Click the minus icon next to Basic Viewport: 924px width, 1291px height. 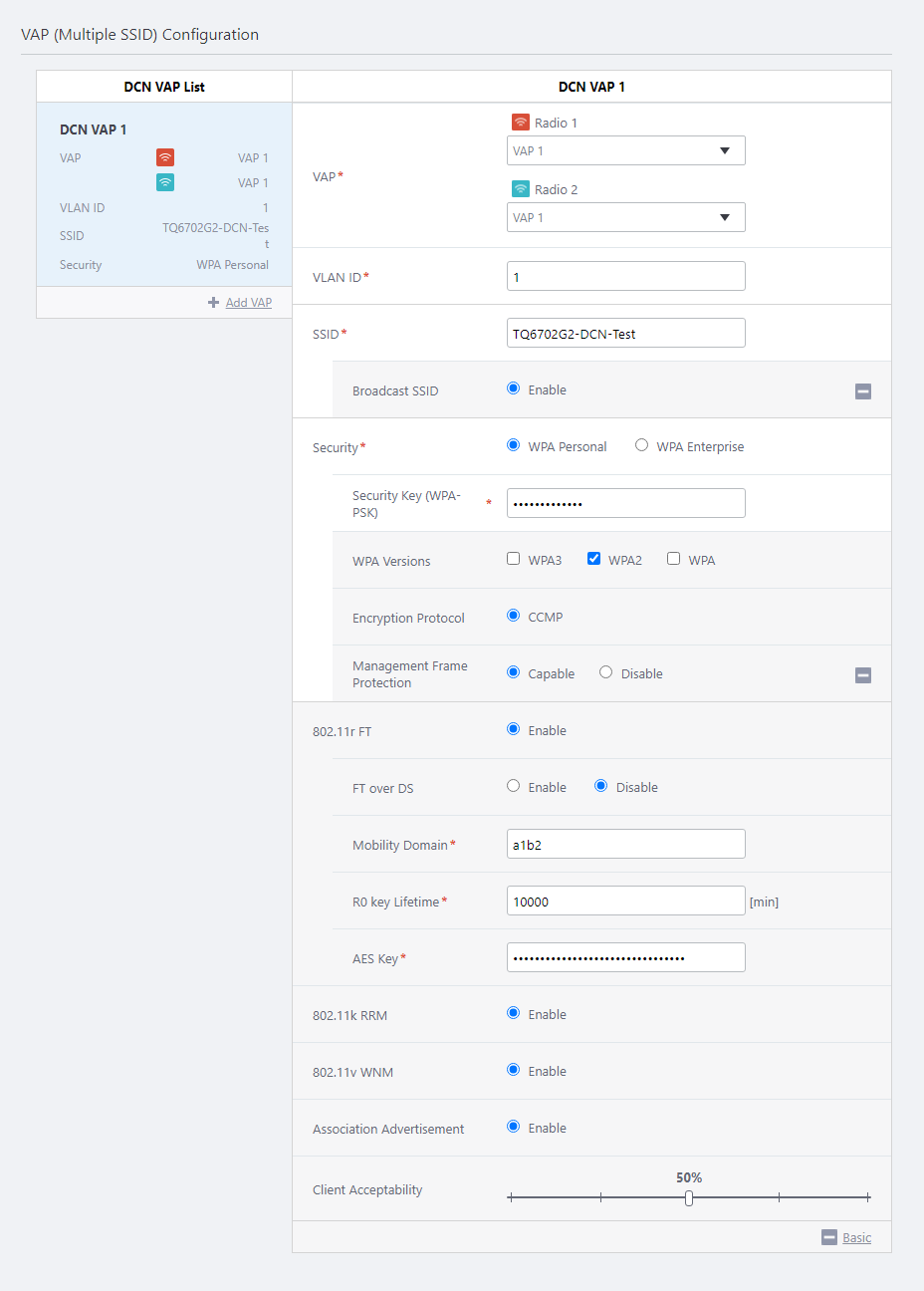pyautogui.click(x=829, y=1237)
